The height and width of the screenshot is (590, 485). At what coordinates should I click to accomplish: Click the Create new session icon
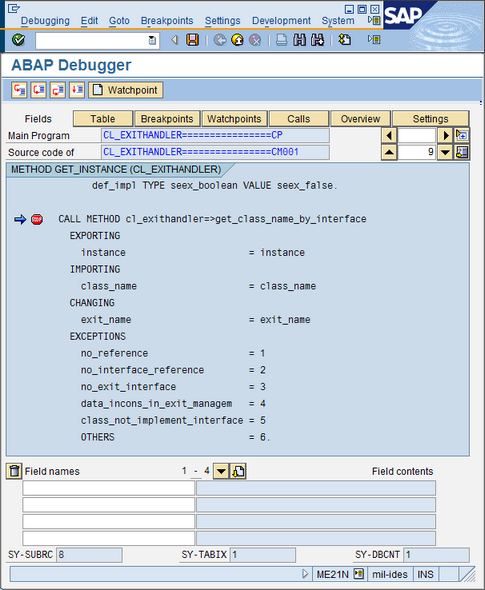[345, 40]
